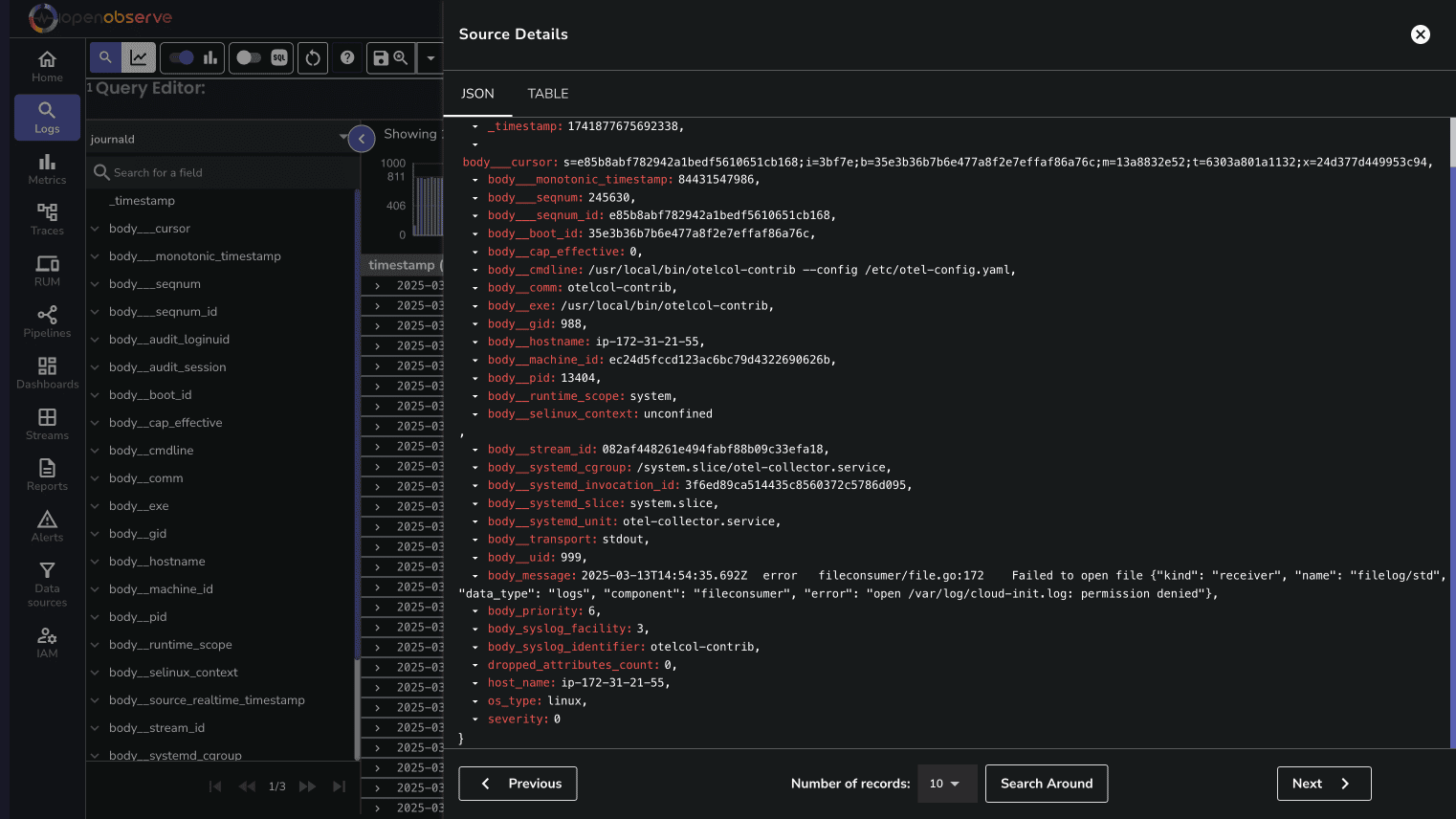Screen dimensions: 1456x819
Task: Select the JSON tab
Action: tap(477, 94)
